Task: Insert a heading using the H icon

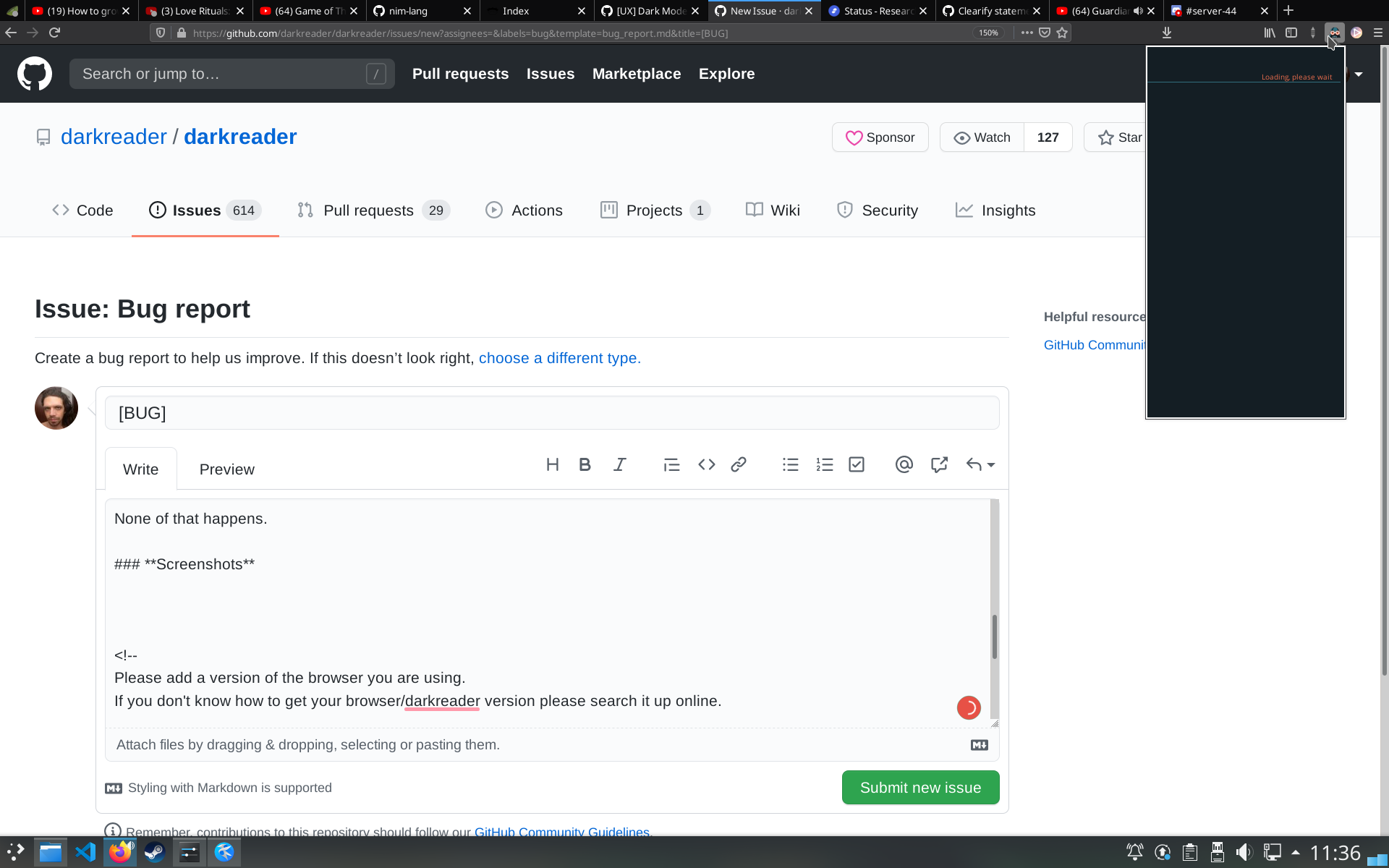Action: click(x=553, y=464)
